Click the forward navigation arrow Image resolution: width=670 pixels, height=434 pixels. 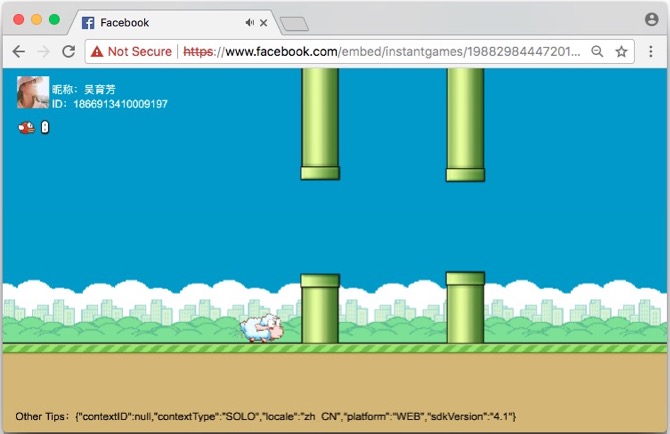click(44, 52)
